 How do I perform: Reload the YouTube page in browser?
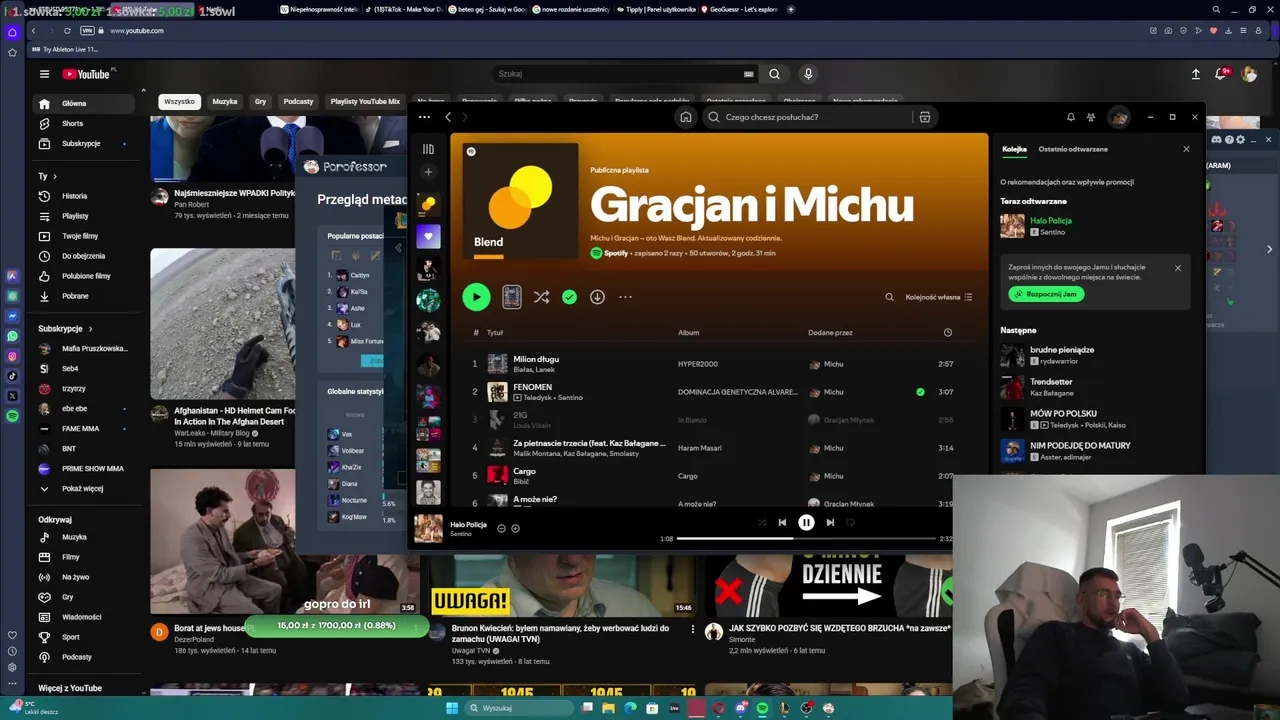(x=67, y=31)
